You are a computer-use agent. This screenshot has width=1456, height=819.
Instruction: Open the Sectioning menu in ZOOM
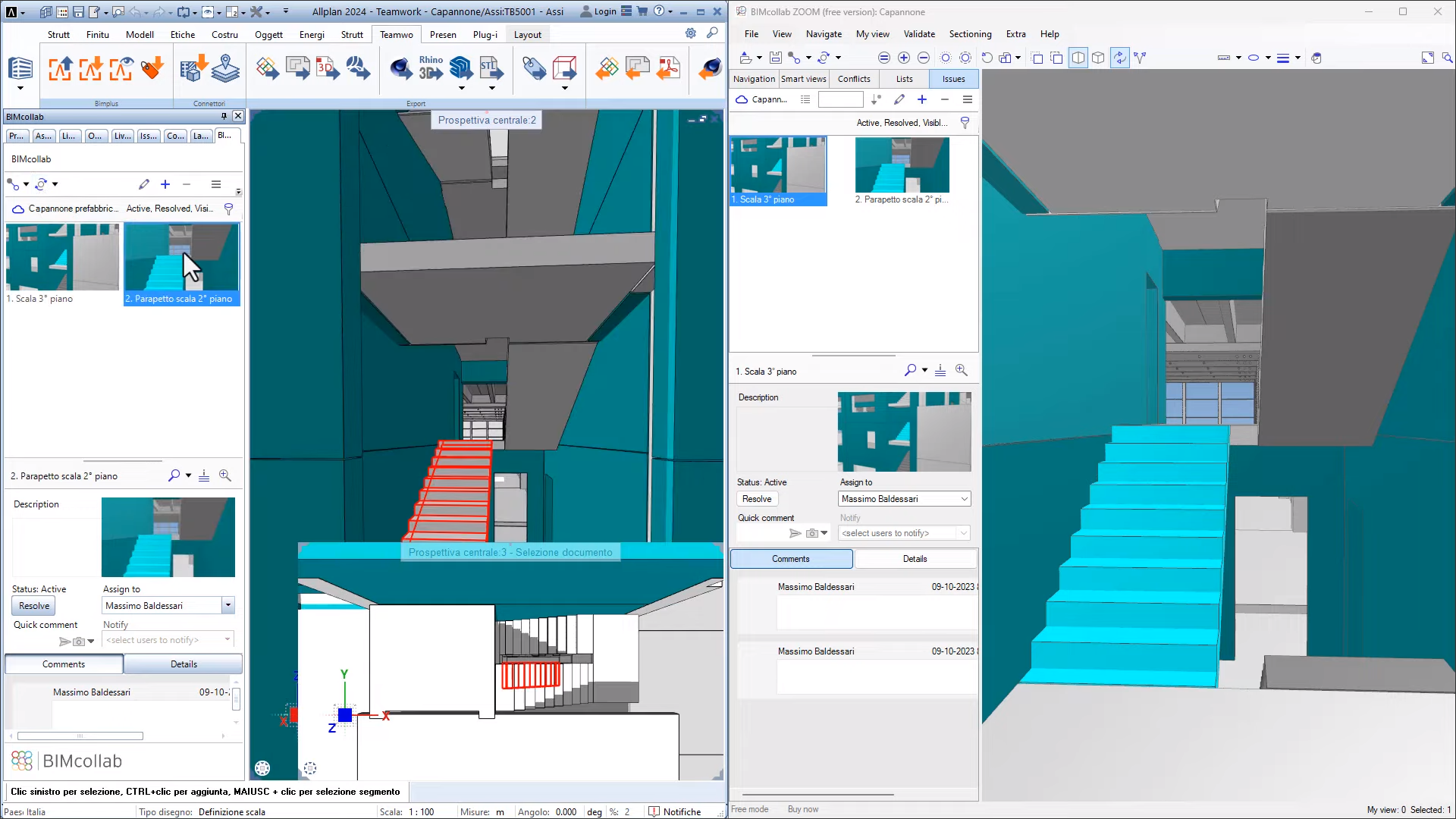click(970, 34)
